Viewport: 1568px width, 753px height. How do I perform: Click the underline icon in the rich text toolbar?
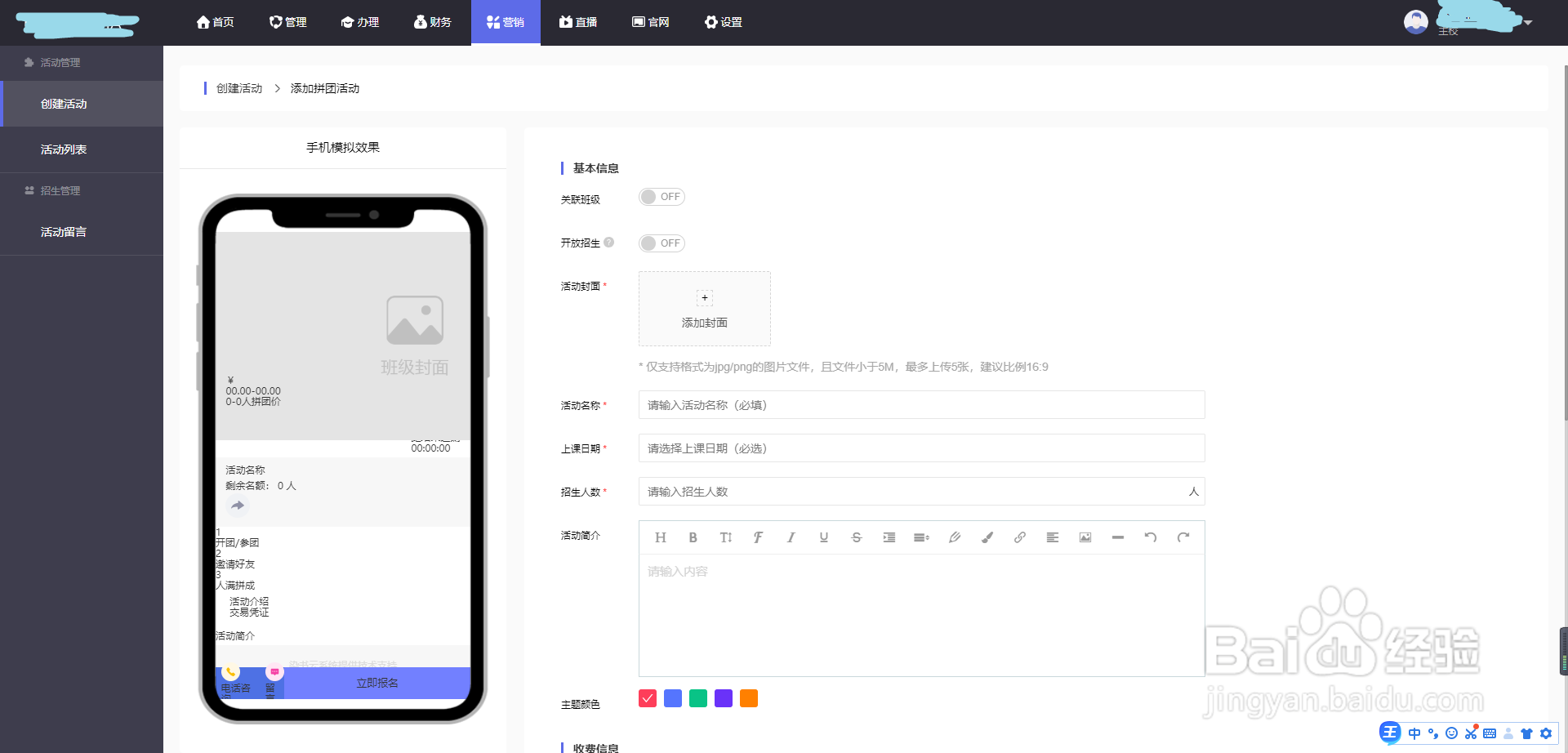click(823, 537)
